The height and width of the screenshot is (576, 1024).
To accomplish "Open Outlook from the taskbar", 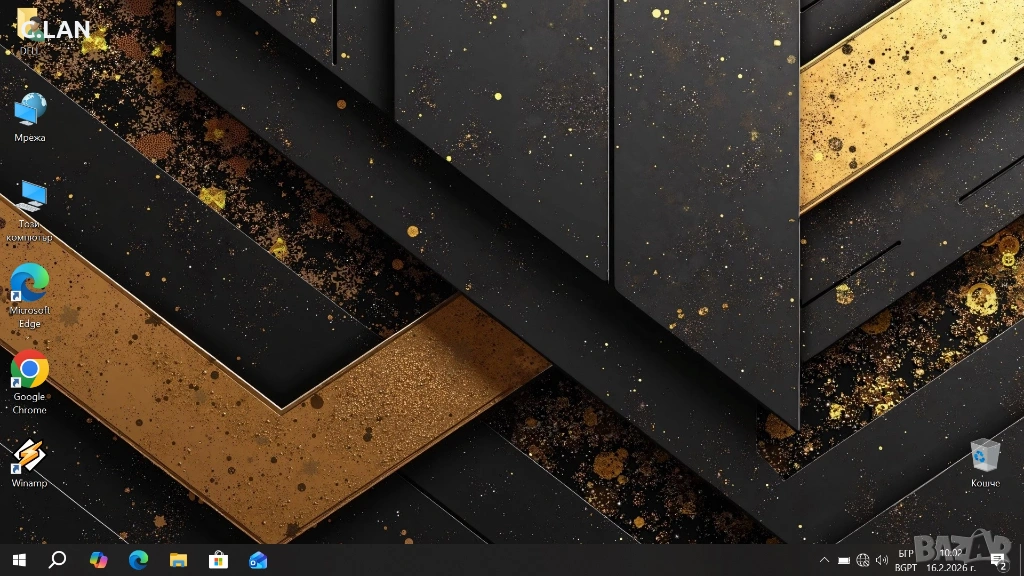I will (258, 560).
